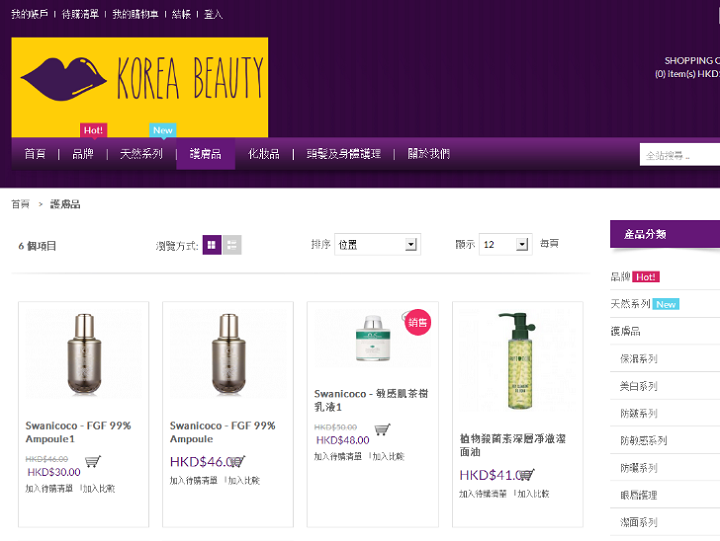Open Swanicoco - FGF 99% Ampoule1 title
The image size is (720, 541).
78,432
